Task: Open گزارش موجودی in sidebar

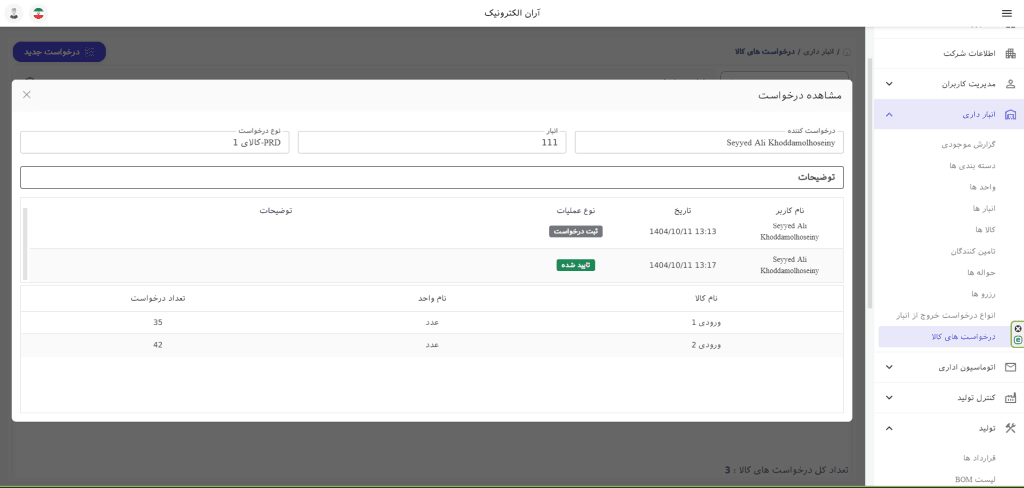Action: click(x=968, y=144)
